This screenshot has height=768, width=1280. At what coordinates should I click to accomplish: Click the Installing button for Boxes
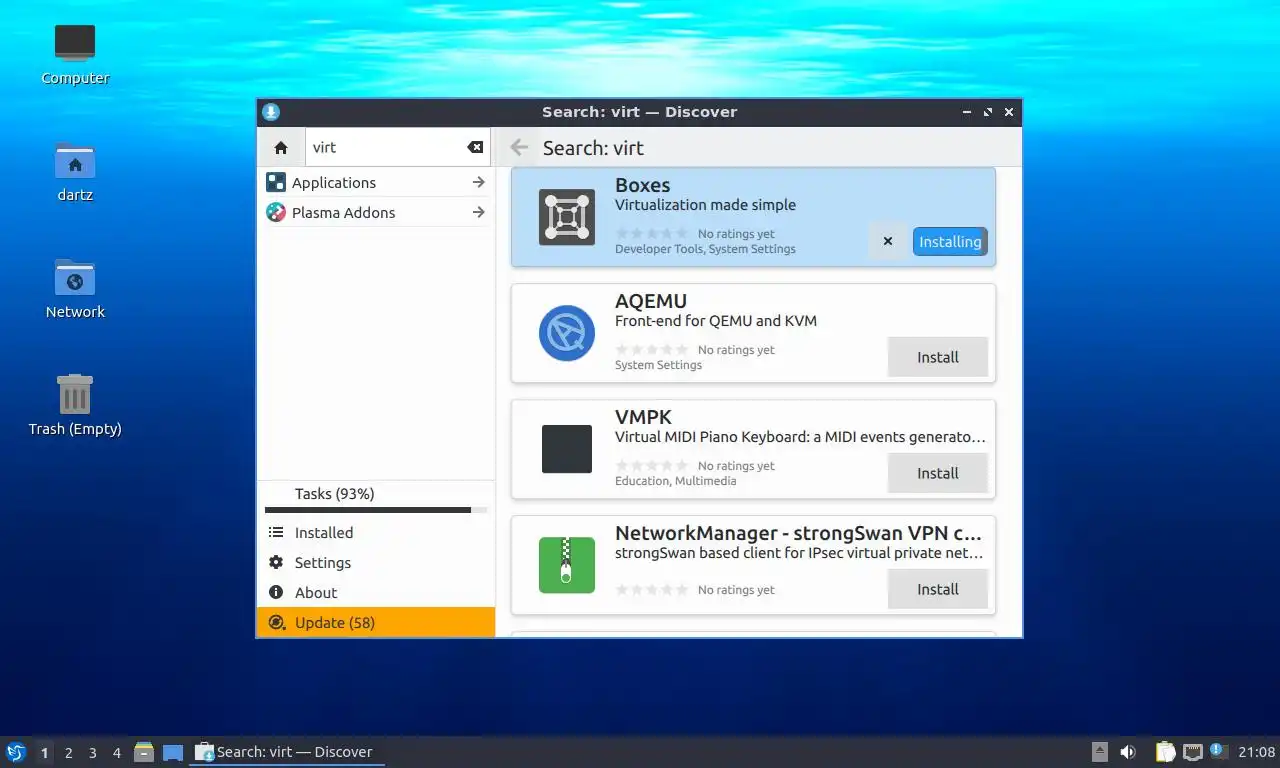[x=950, y=241]
